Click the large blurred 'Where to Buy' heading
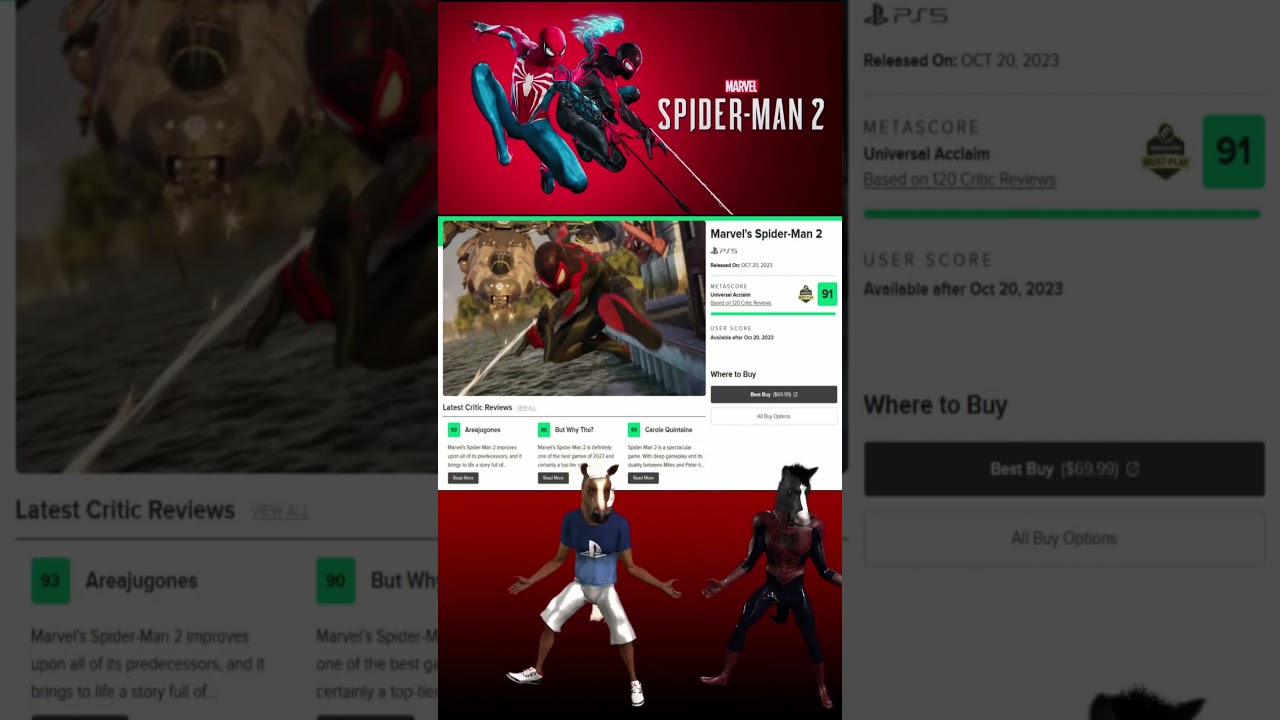This screenshot has height=720, width=1280. coord(935,405)
